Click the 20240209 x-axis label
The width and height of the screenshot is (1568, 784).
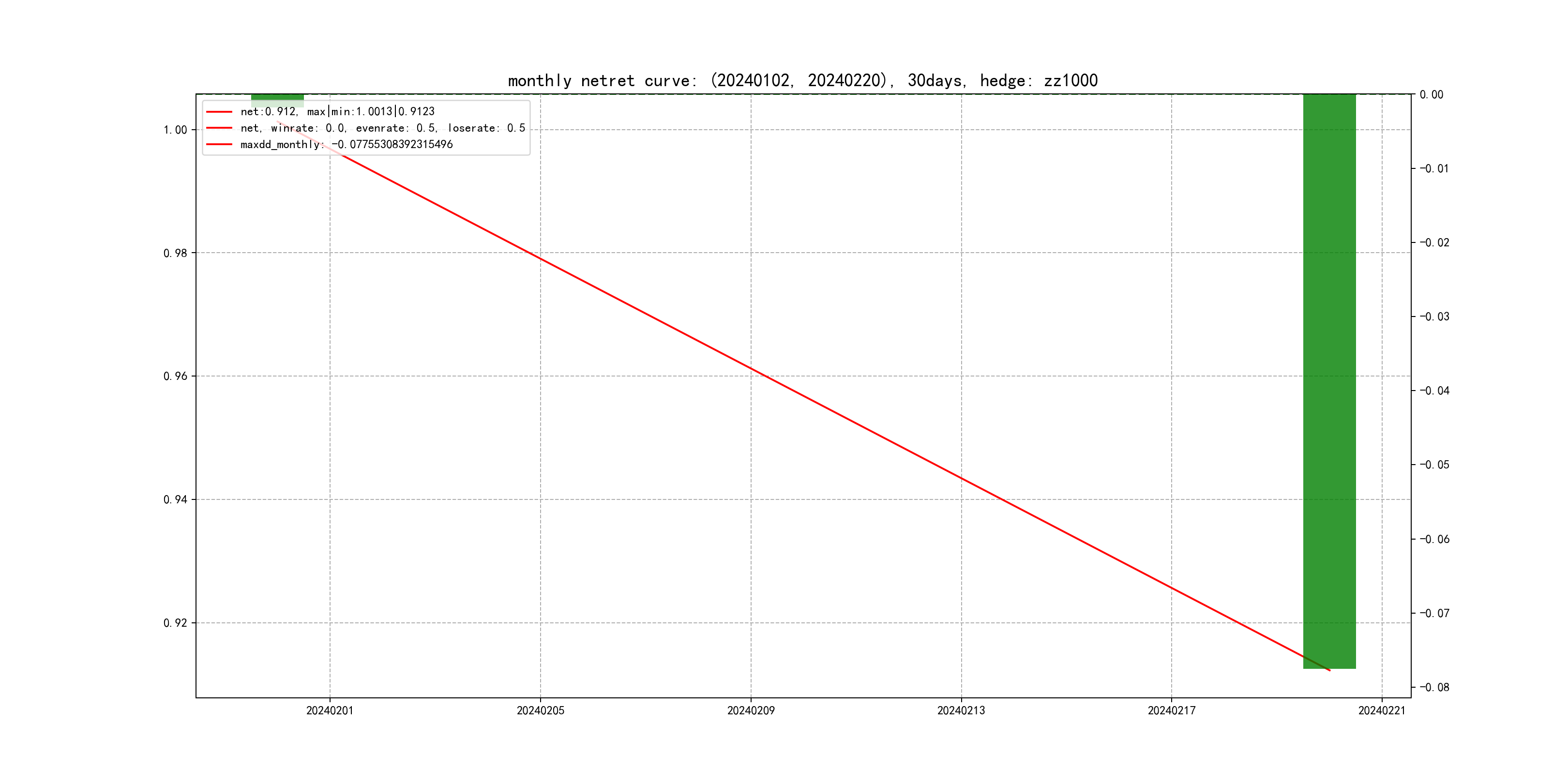click(x=751, y=710)
